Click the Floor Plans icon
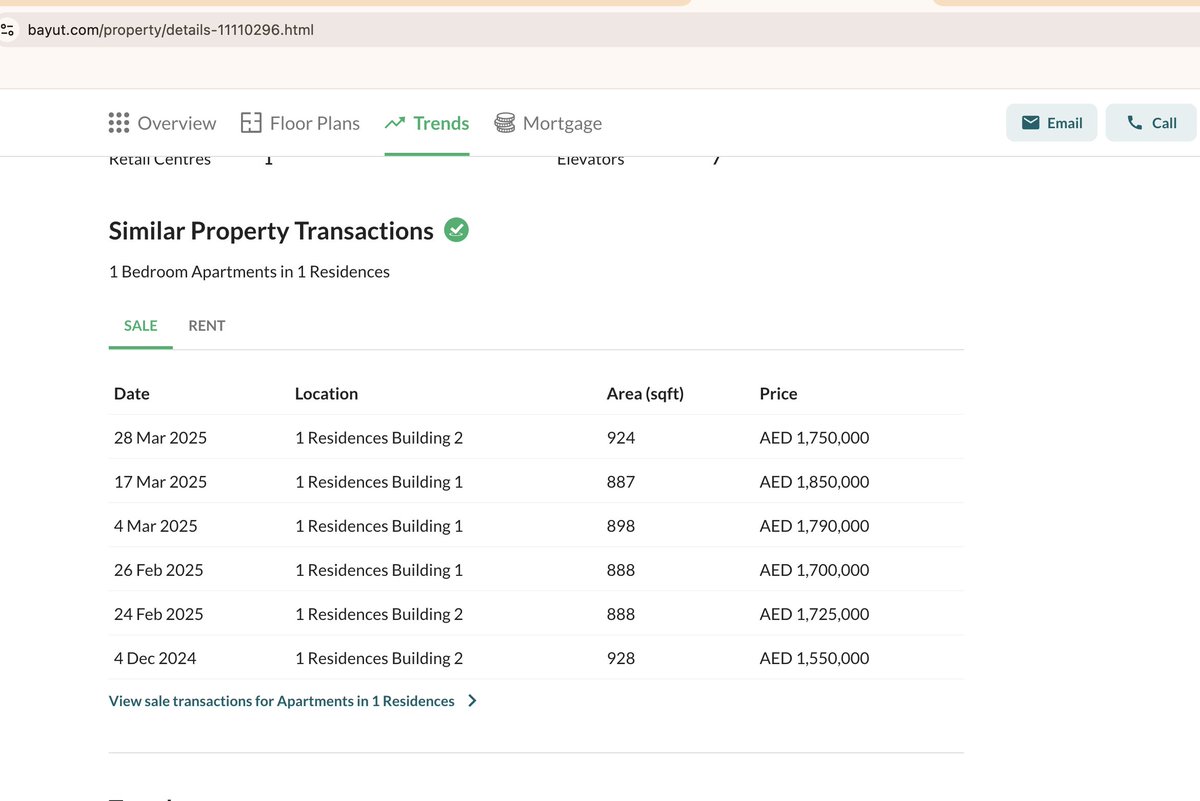Viewport: 1200px width, 801px height. [251, 123]
